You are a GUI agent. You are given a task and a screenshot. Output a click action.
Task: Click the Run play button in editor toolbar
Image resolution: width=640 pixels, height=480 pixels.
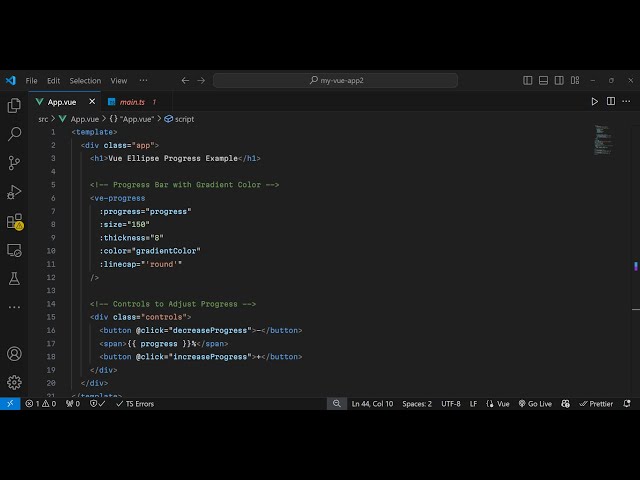point(594,101)
